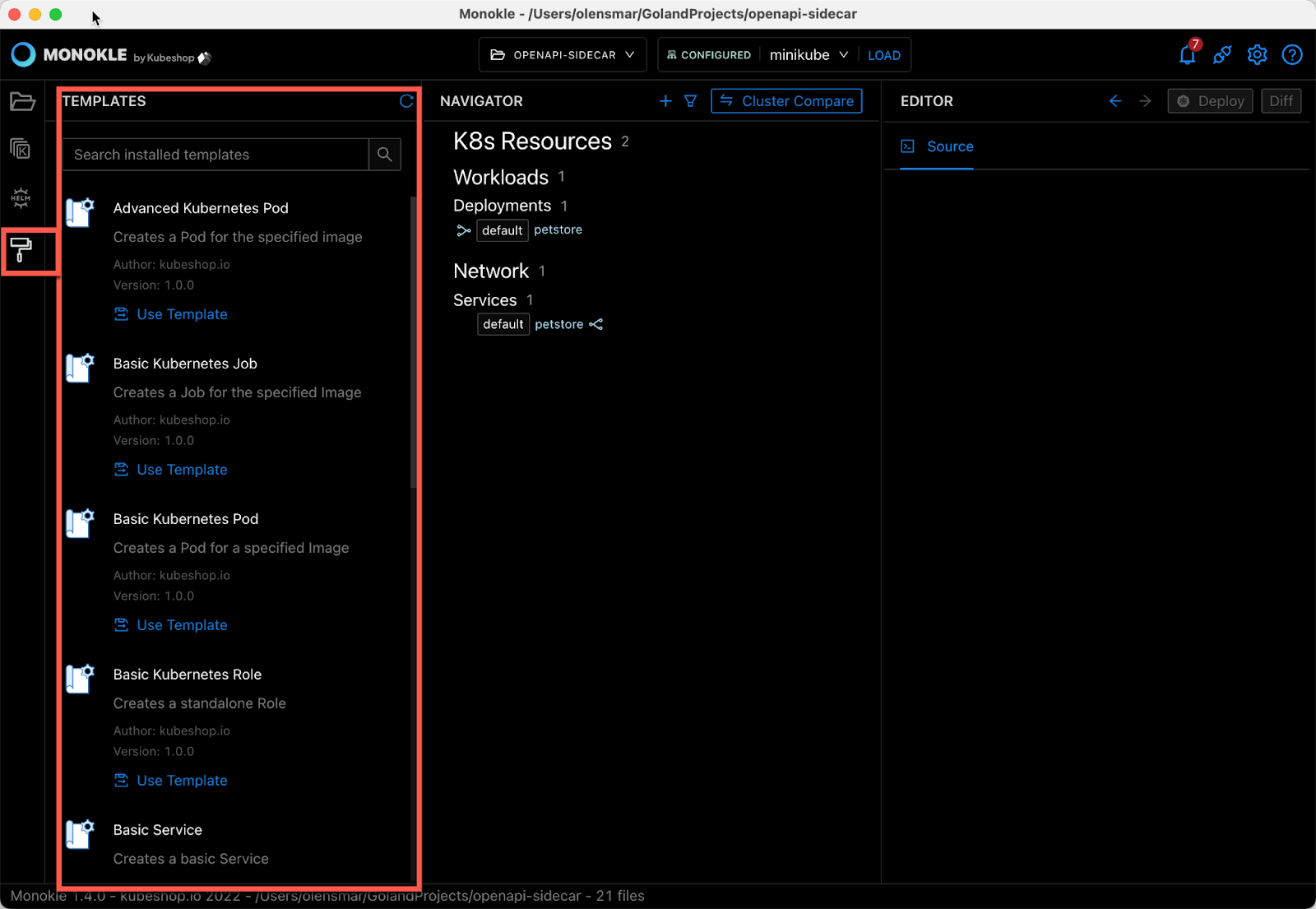Select the petstore service resource
Viewport: 1316px width, 909px height.
point(559,324)
